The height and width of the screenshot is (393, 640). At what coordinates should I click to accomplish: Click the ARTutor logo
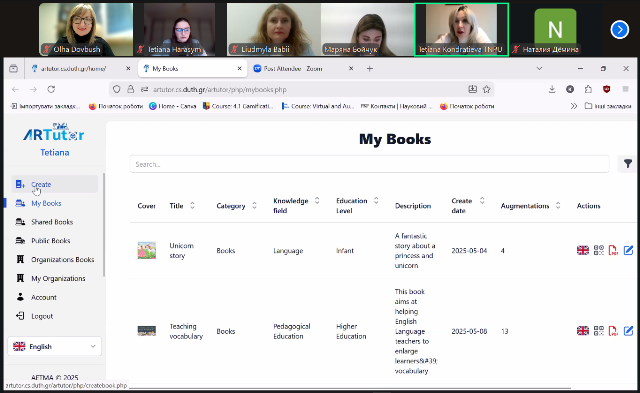[54, 132]
